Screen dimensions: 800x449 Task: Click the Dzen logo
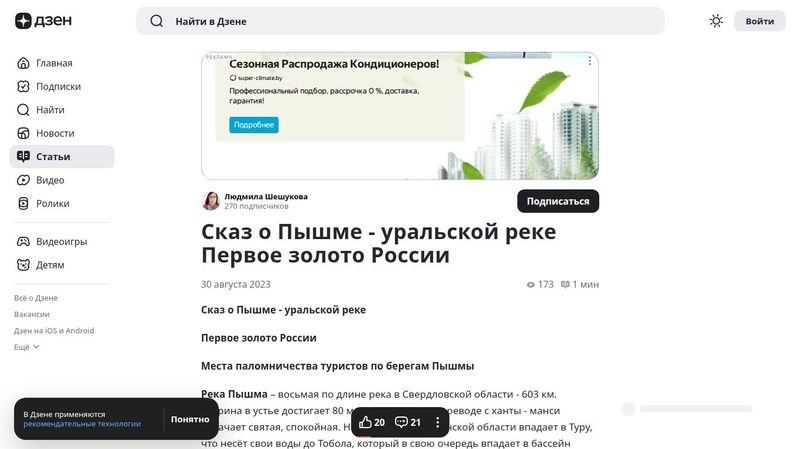click(38, 21)
